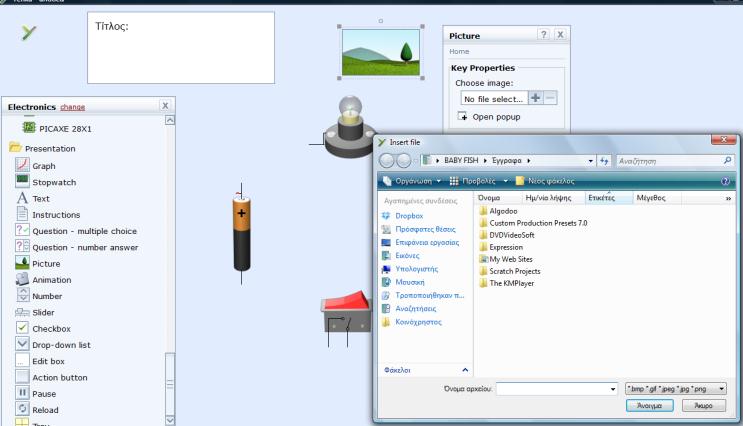Open the Dropbox favorite link

point(409,216)
